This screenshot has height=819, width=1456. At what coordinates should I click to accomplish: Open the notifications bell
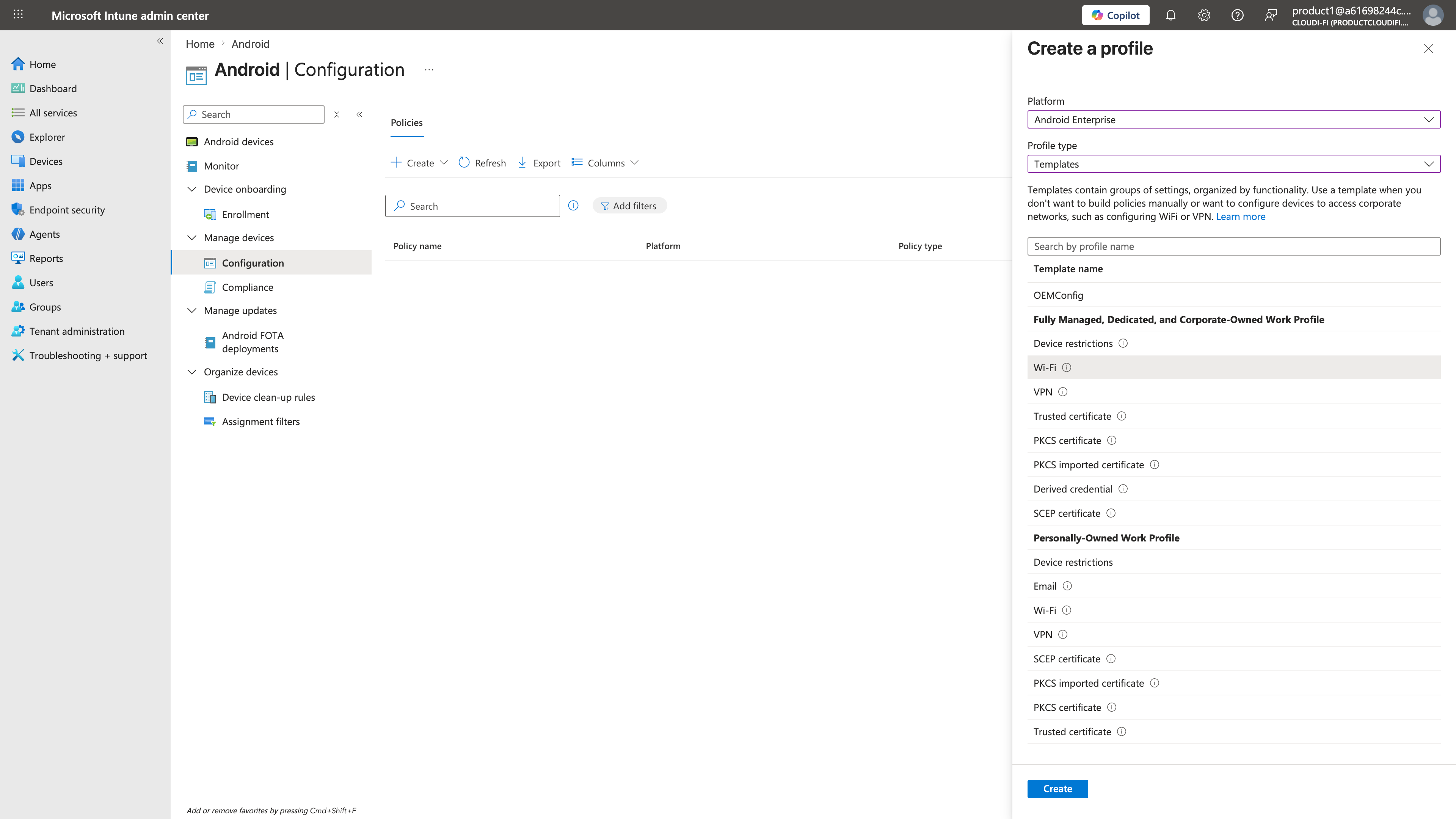click(x=1170, y=15)
